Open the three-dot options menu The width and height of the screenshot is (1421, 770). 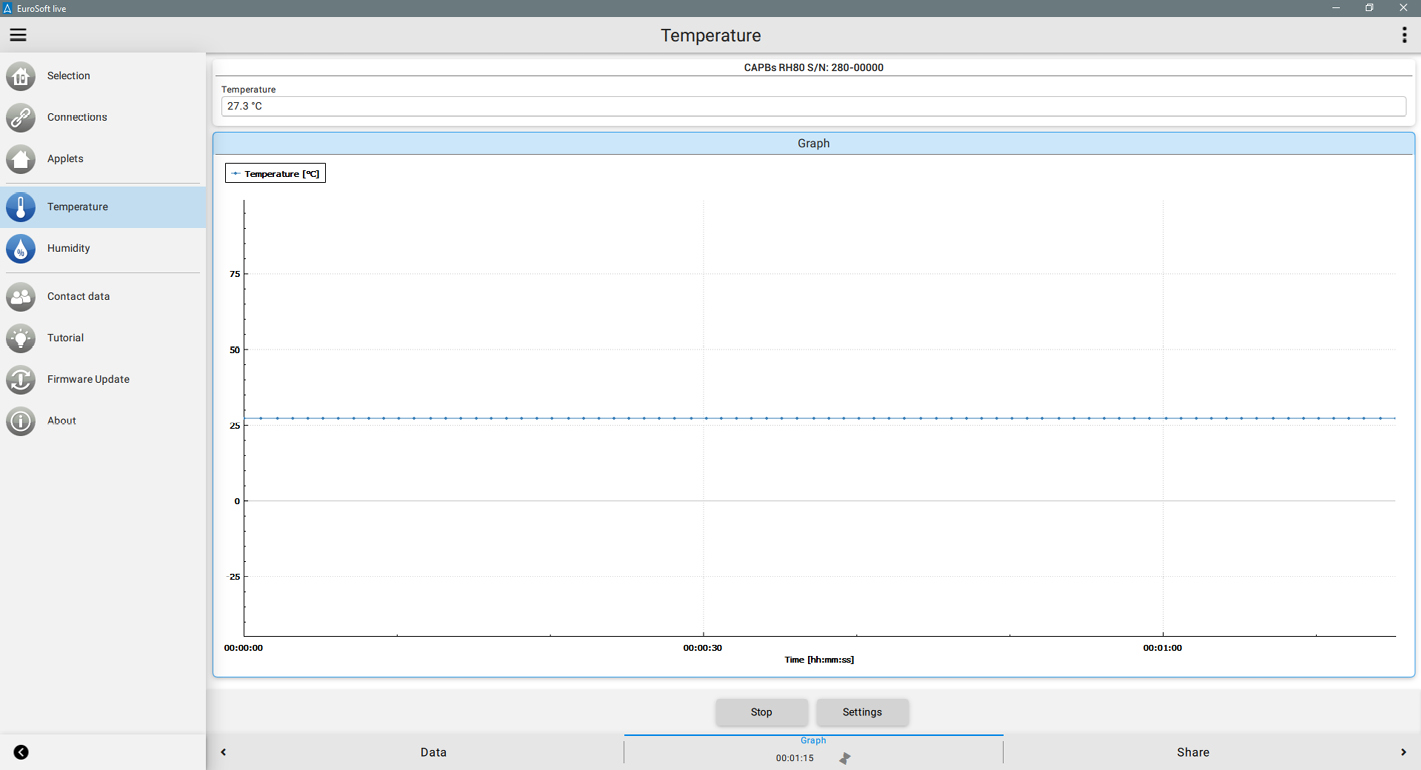tap(1404, 35)
